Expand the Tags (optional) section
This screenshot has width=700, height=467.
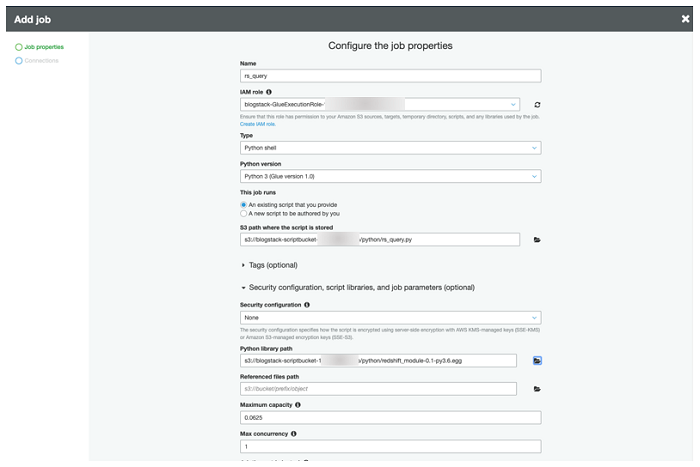click(269, 265)
